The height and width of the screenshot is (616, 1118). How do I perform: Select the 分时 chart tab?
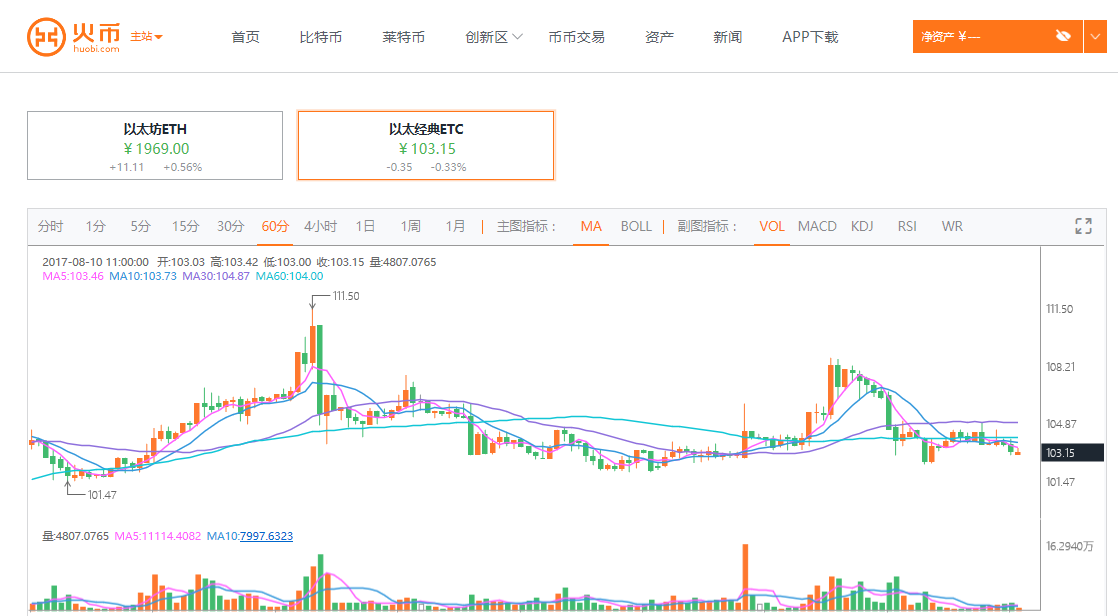coord(50,226)
